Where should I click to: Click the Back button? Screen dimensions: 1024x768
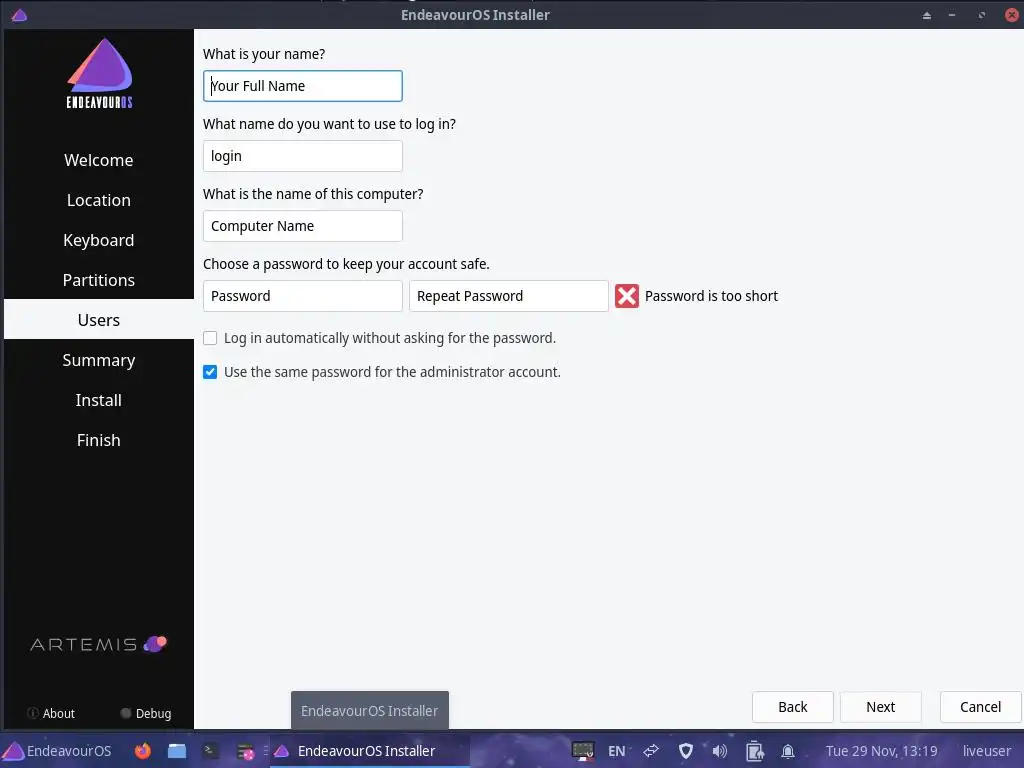point(792,707)
